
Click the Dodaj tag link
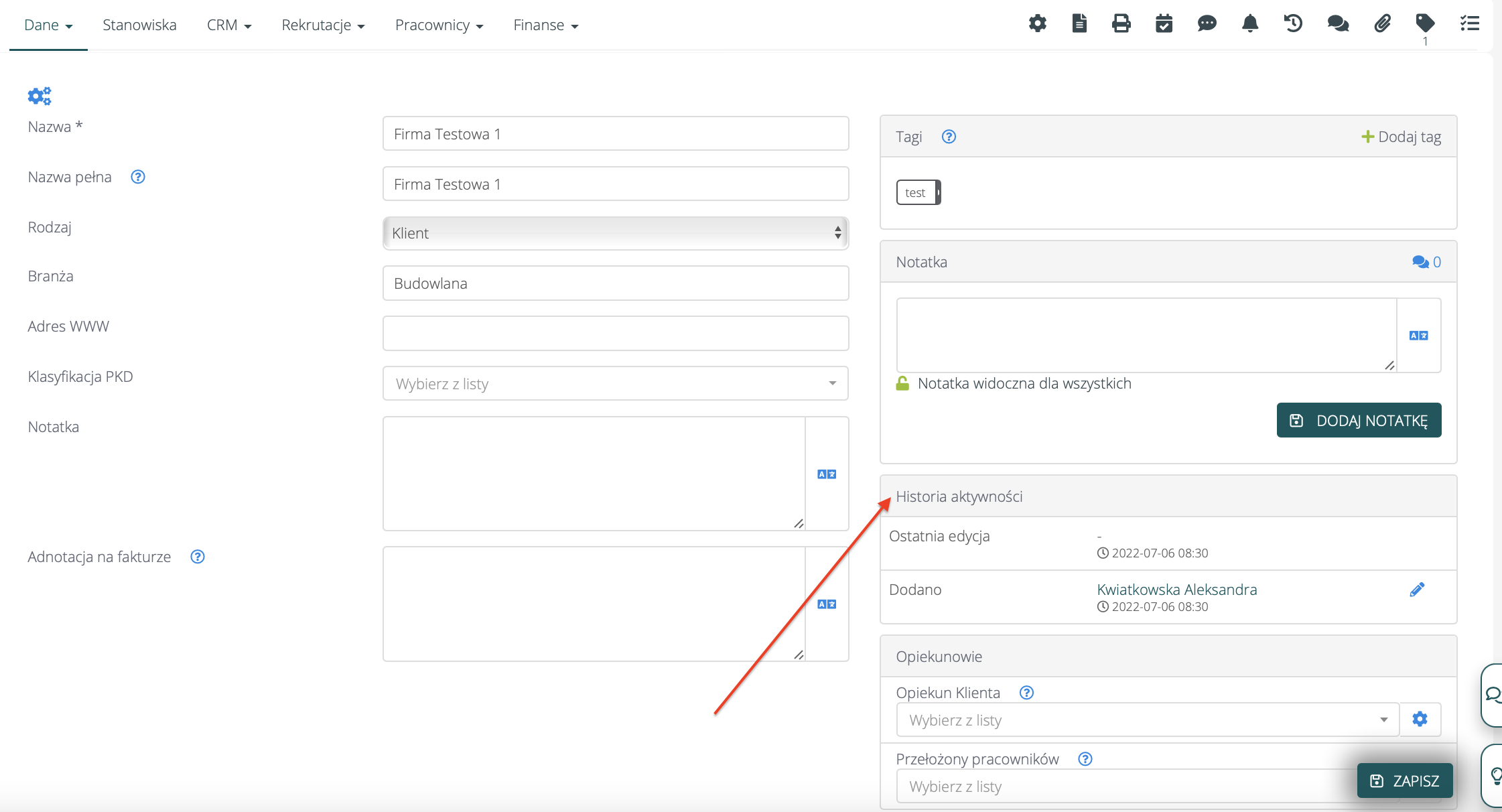1401,137
